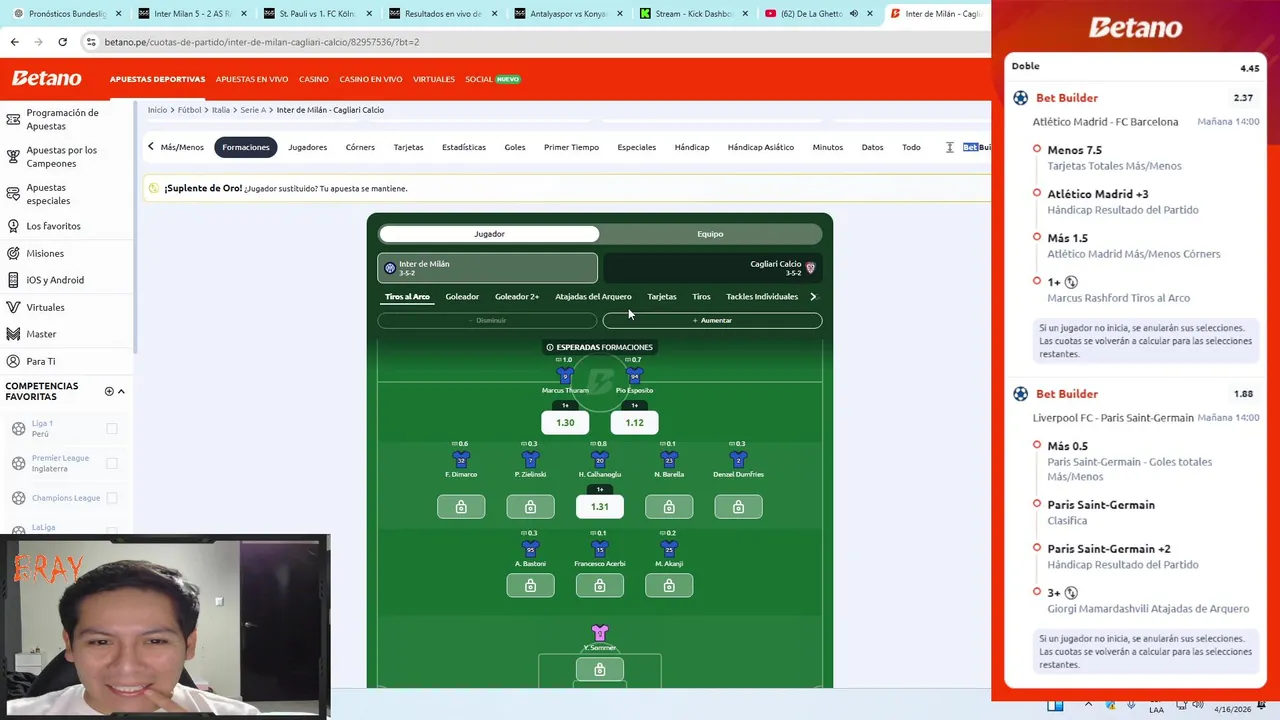Click the Betano logo in the header
The height and width of the screenshot is (720, 1280).
tap(46, 79)
